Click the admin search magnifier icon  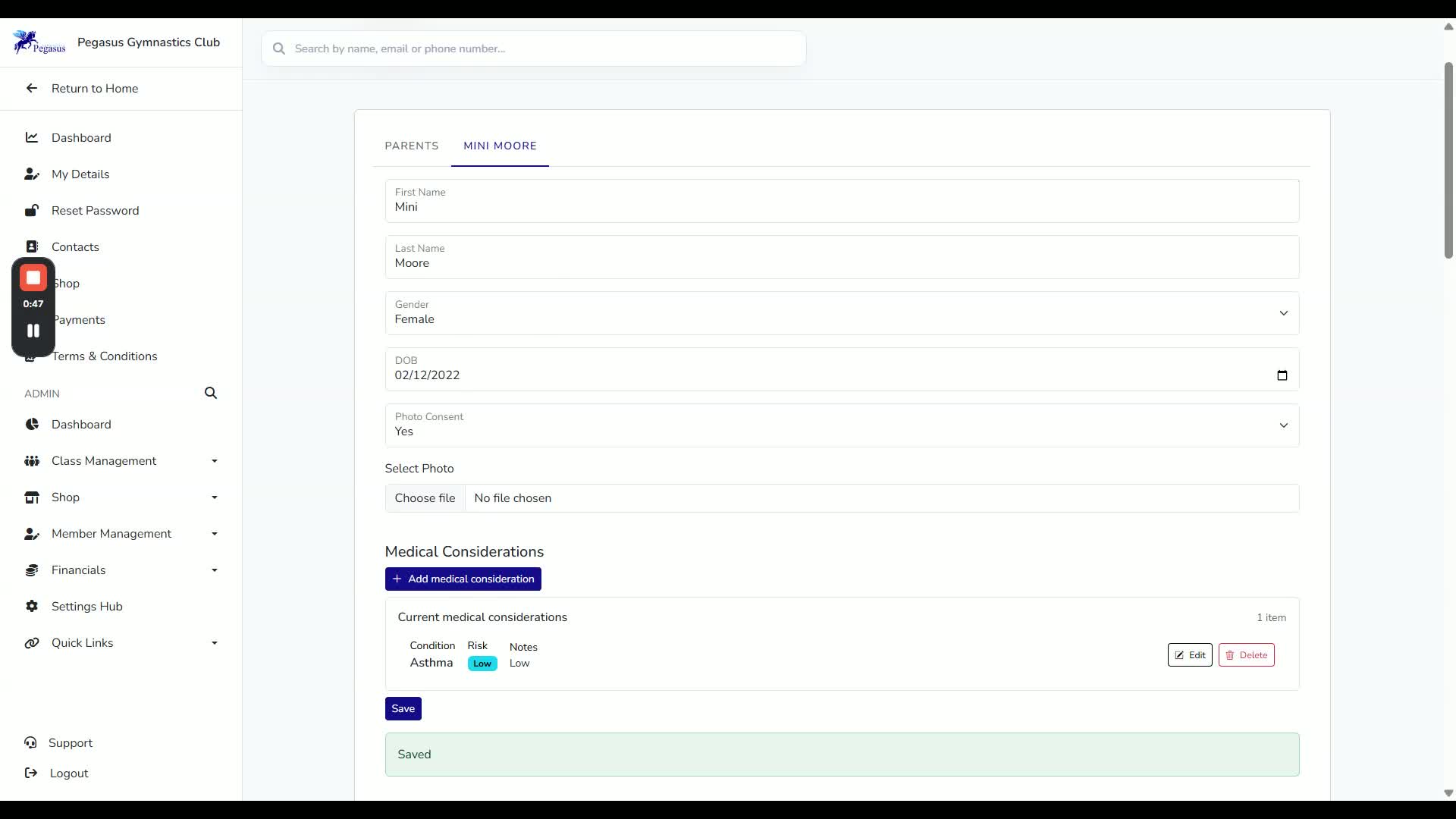[x=211, y=393]
